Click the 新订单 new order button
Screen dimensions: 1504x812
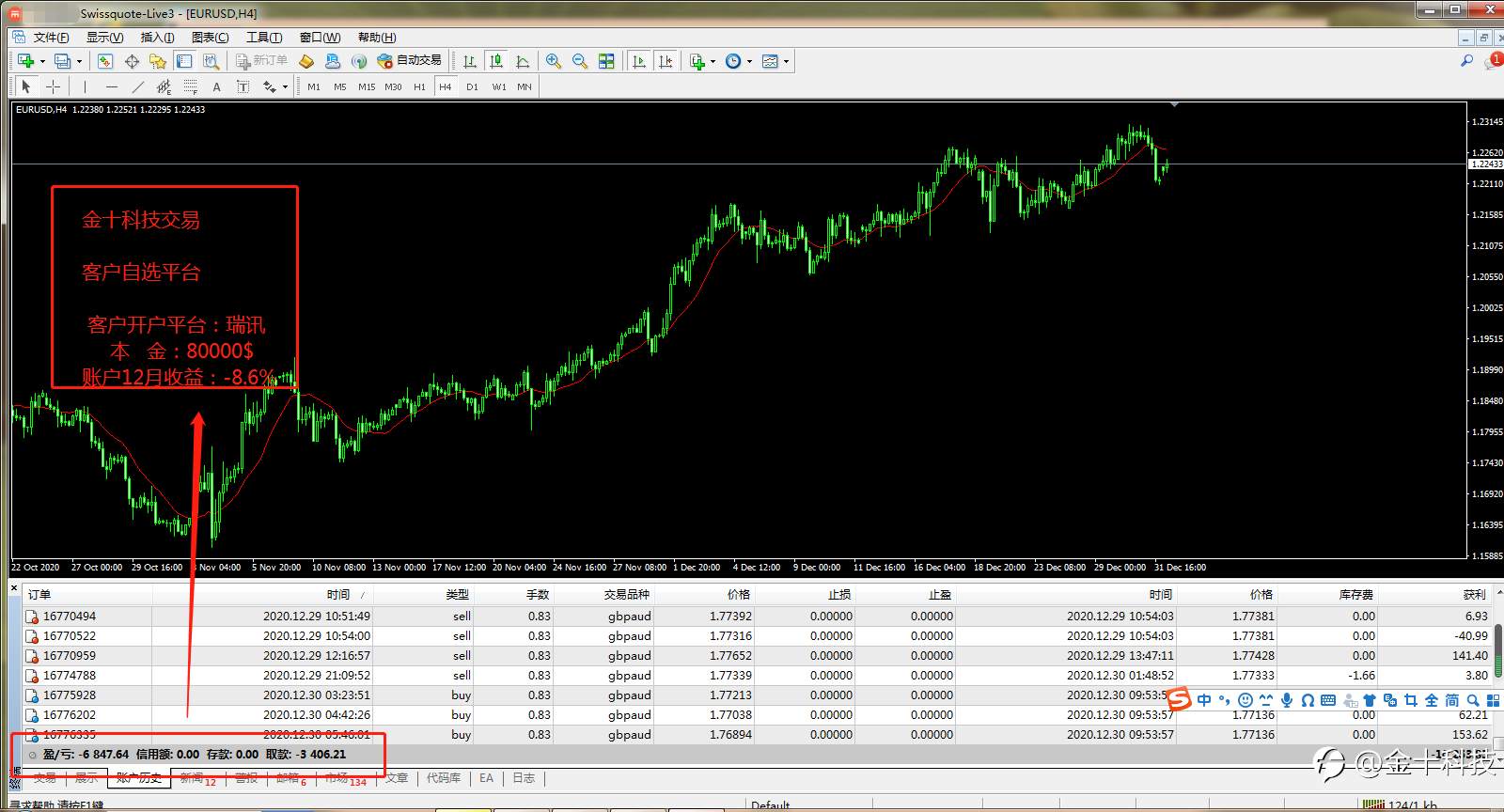coord(261,61)
